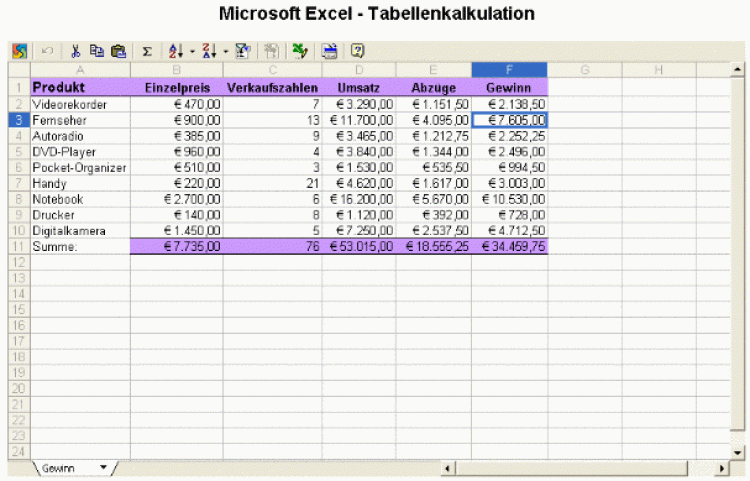The image size is (750, 481).
Task: Sort ascending with the A-Z icon
Action: coord(176,51)
